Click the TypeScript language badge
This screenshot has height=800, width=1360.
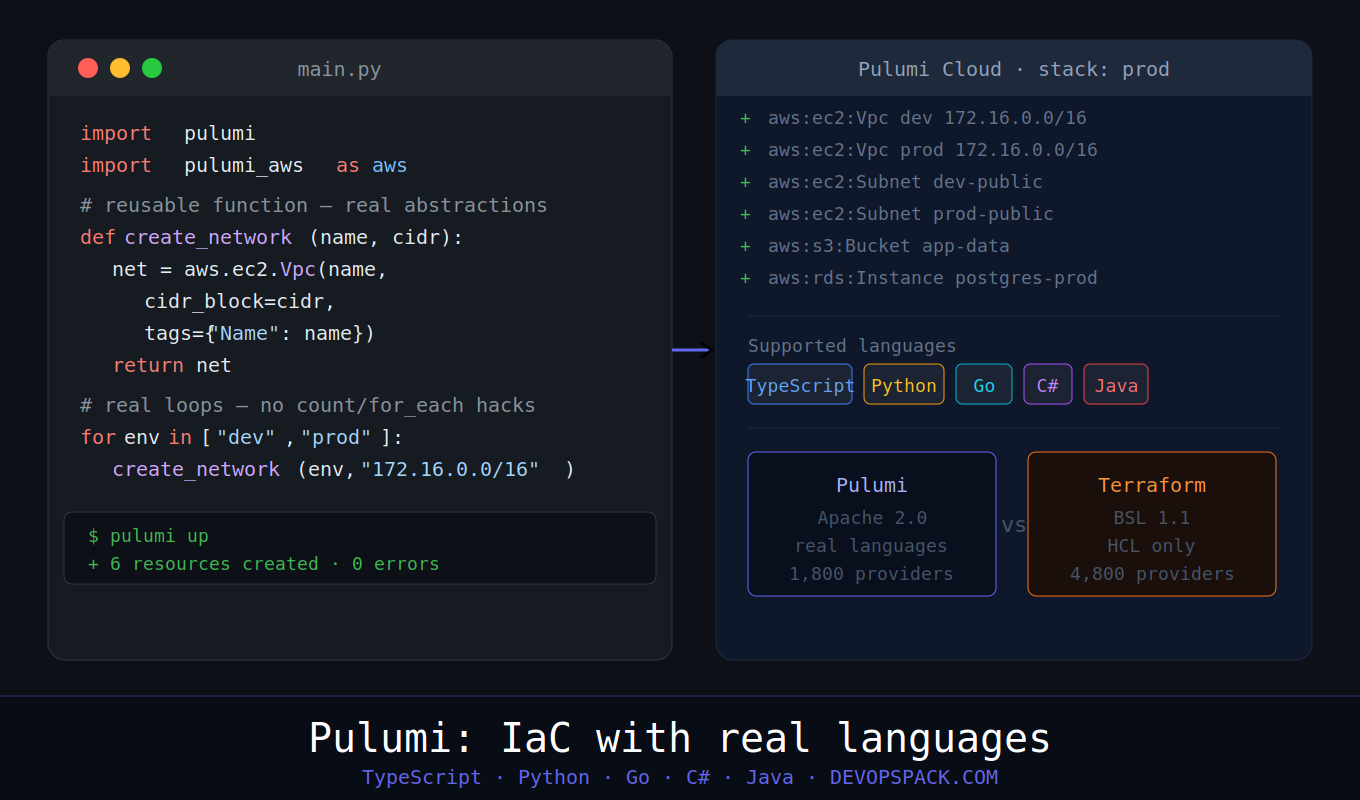[x=800, y=385]
